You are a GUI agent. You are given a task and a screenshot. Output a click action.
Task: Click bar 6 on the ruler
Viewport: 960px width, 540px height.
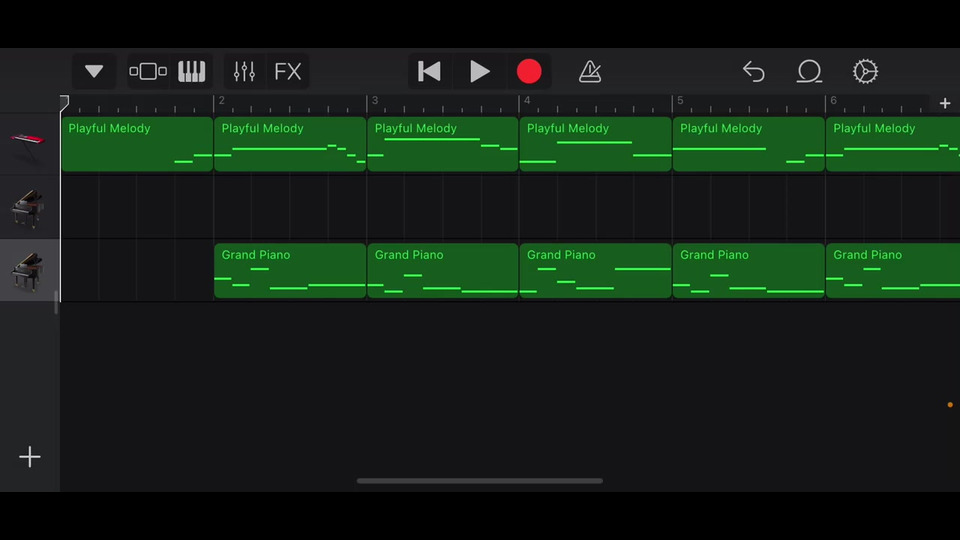pos(833,100)
